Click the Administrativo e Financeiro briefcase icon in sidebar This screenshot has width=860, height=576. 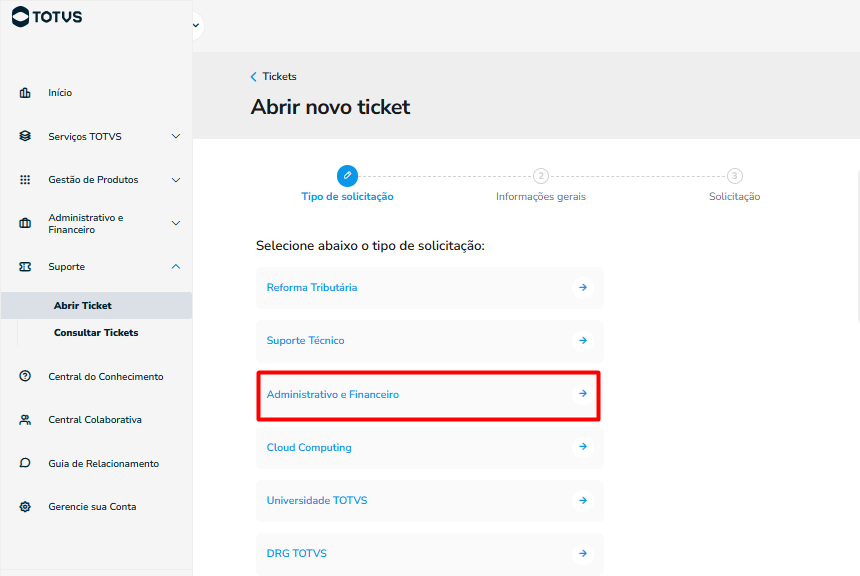tap(25, 223)
